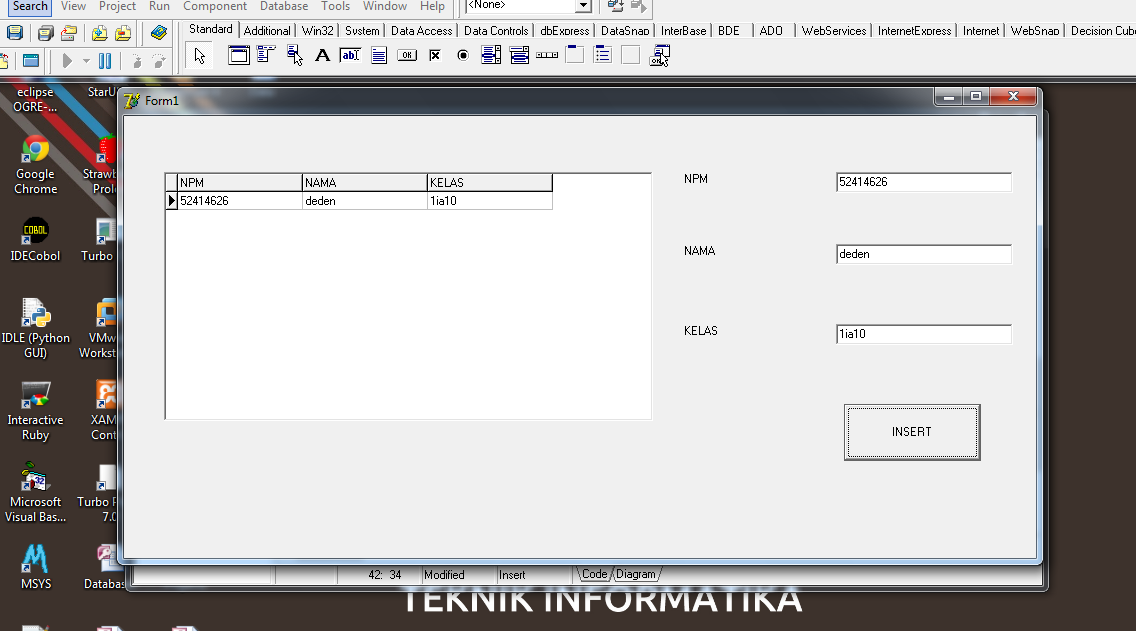
Task: Click the Save All toolbar icon
Action: tap(45, 32)
